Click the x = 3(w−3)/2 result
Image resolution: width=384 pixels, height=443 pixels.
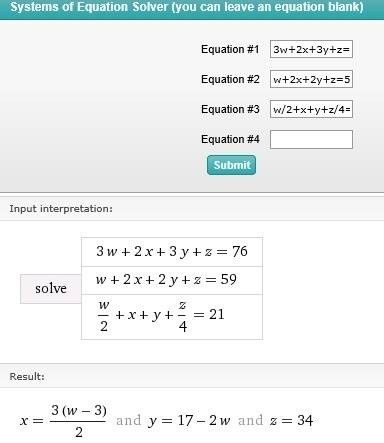pos(63,421)
